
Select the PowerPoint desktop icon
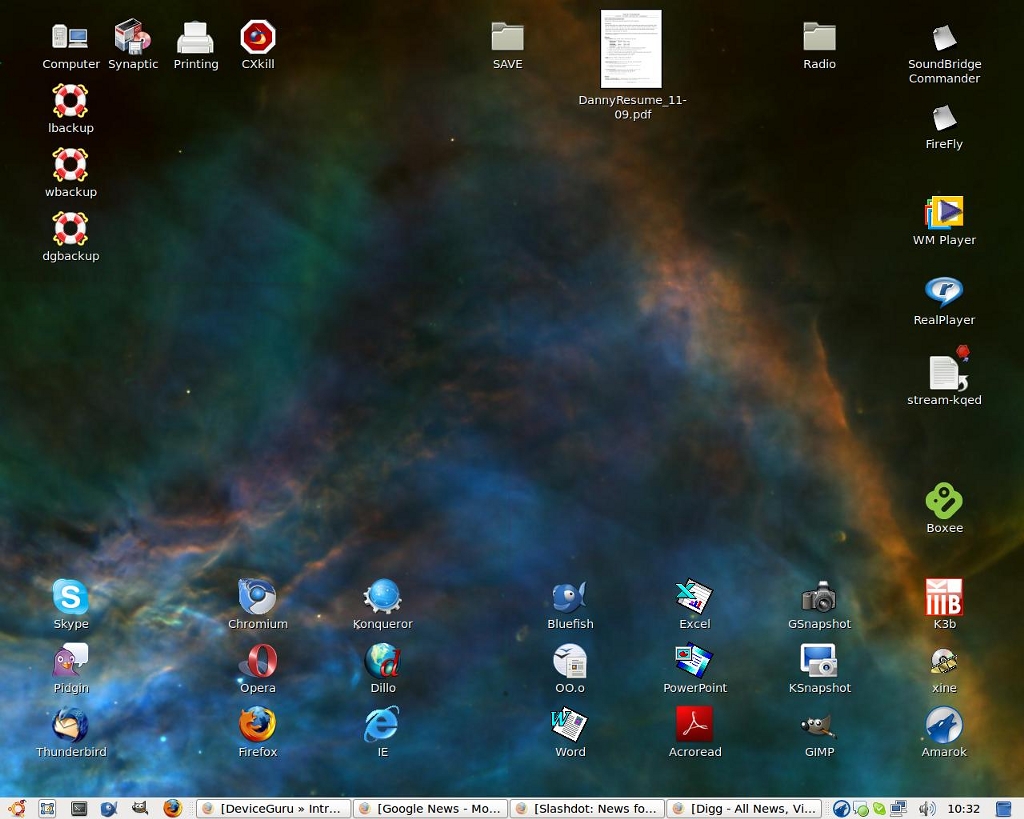pos(694,660)
